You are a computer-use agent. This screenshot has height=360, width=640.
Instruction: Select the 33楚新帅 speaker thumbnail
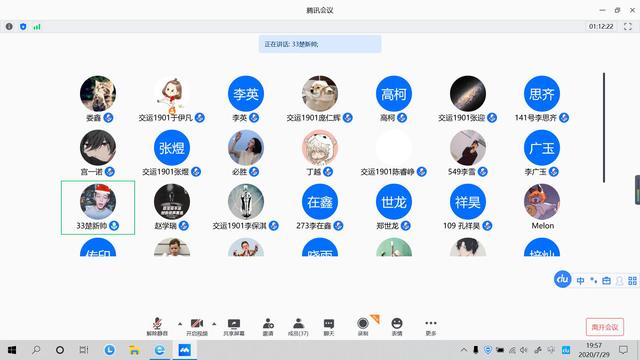(98, 208)
